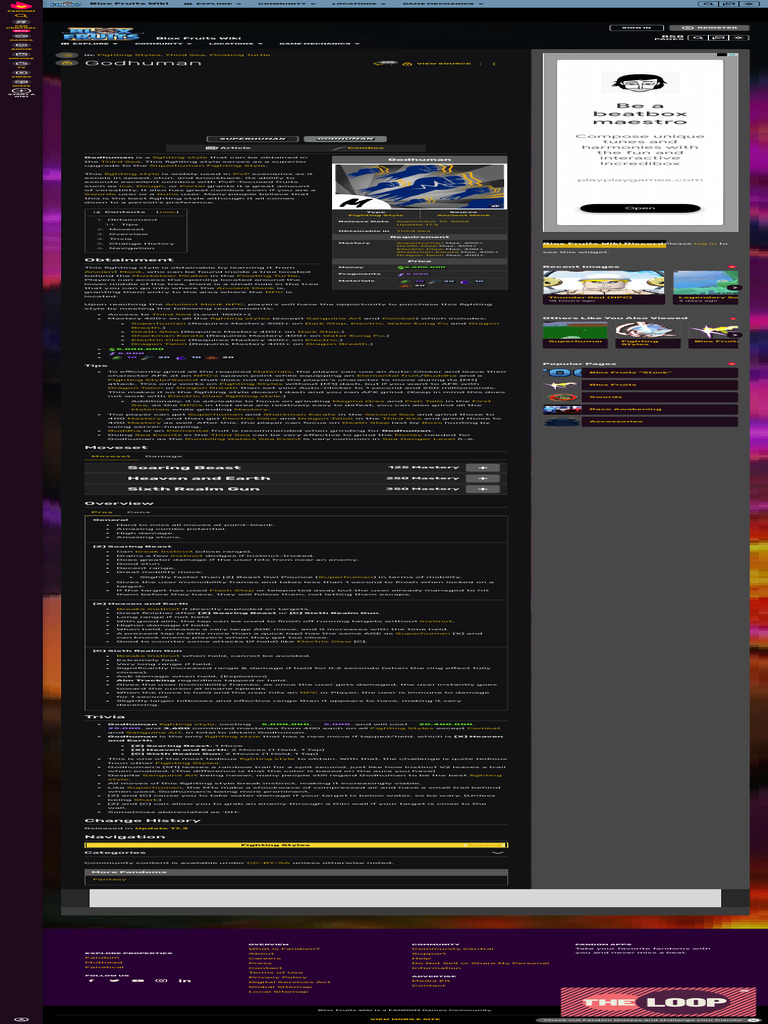Screen dimensions: 768x1024
Task: Switch to the Superhuman page tab
Action: point(252,139)
